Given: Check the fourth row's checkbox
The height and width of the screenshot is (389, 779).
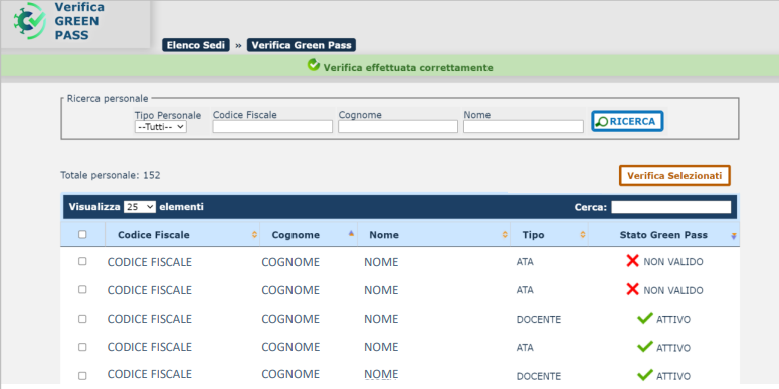Looking at the screenshot, I should 82,347.
